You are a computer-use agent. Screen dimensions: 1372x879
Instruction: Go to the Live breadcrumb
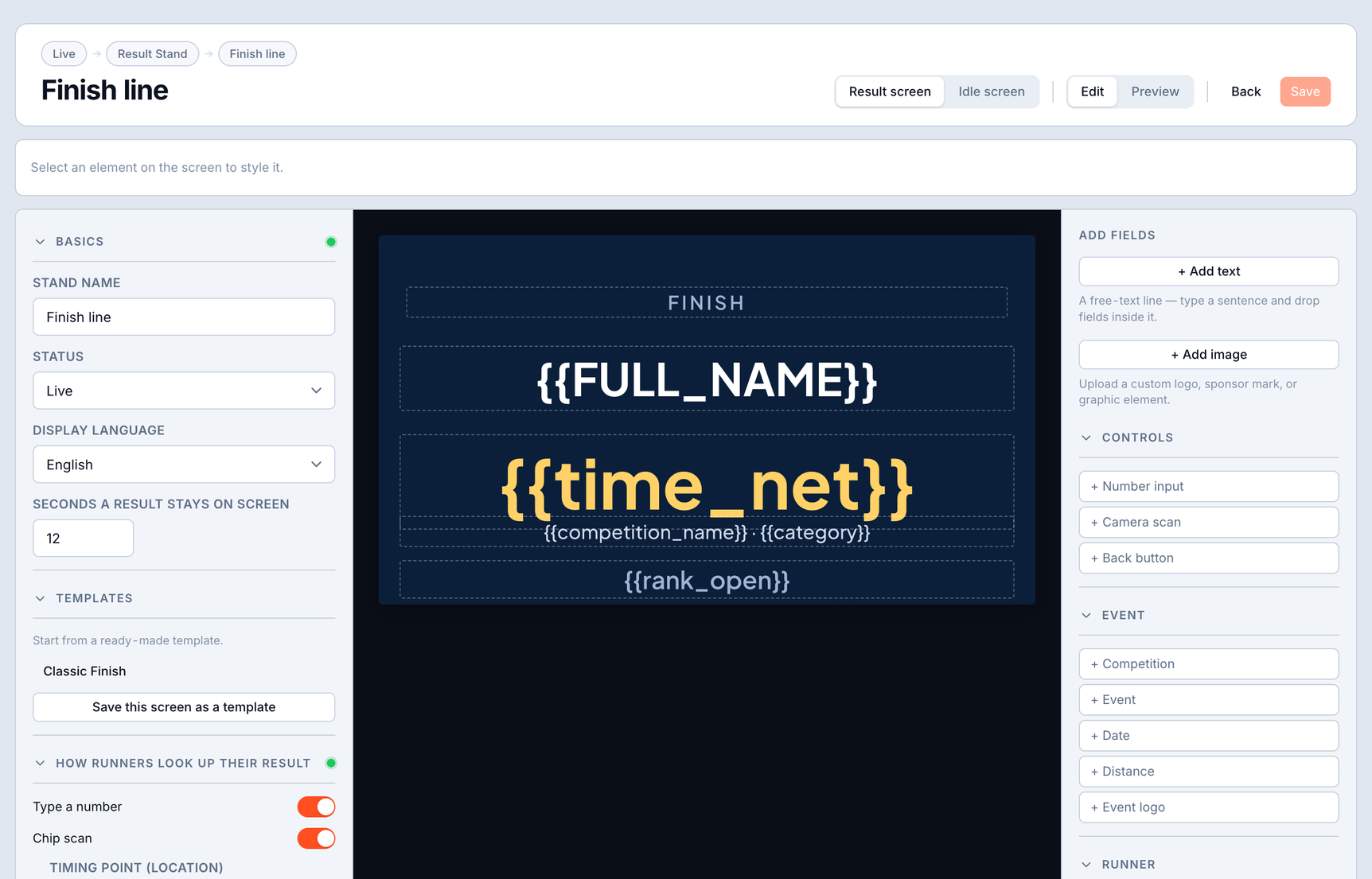[64, 54]
